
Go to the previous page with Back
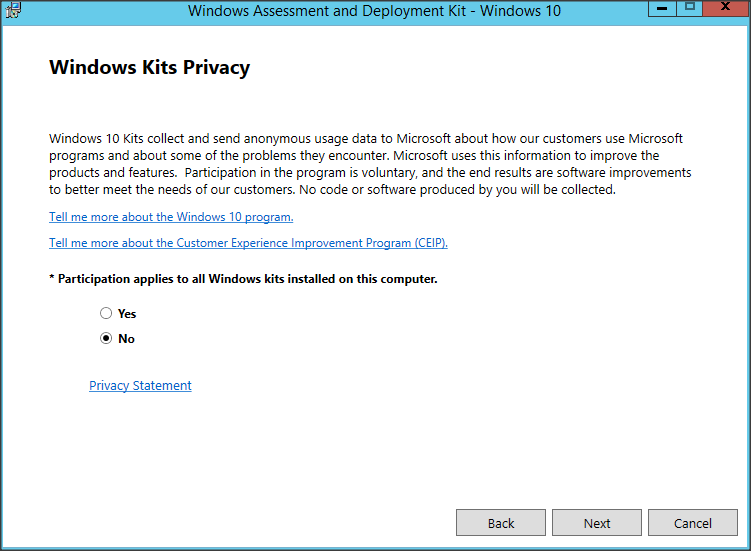point(501,523)
